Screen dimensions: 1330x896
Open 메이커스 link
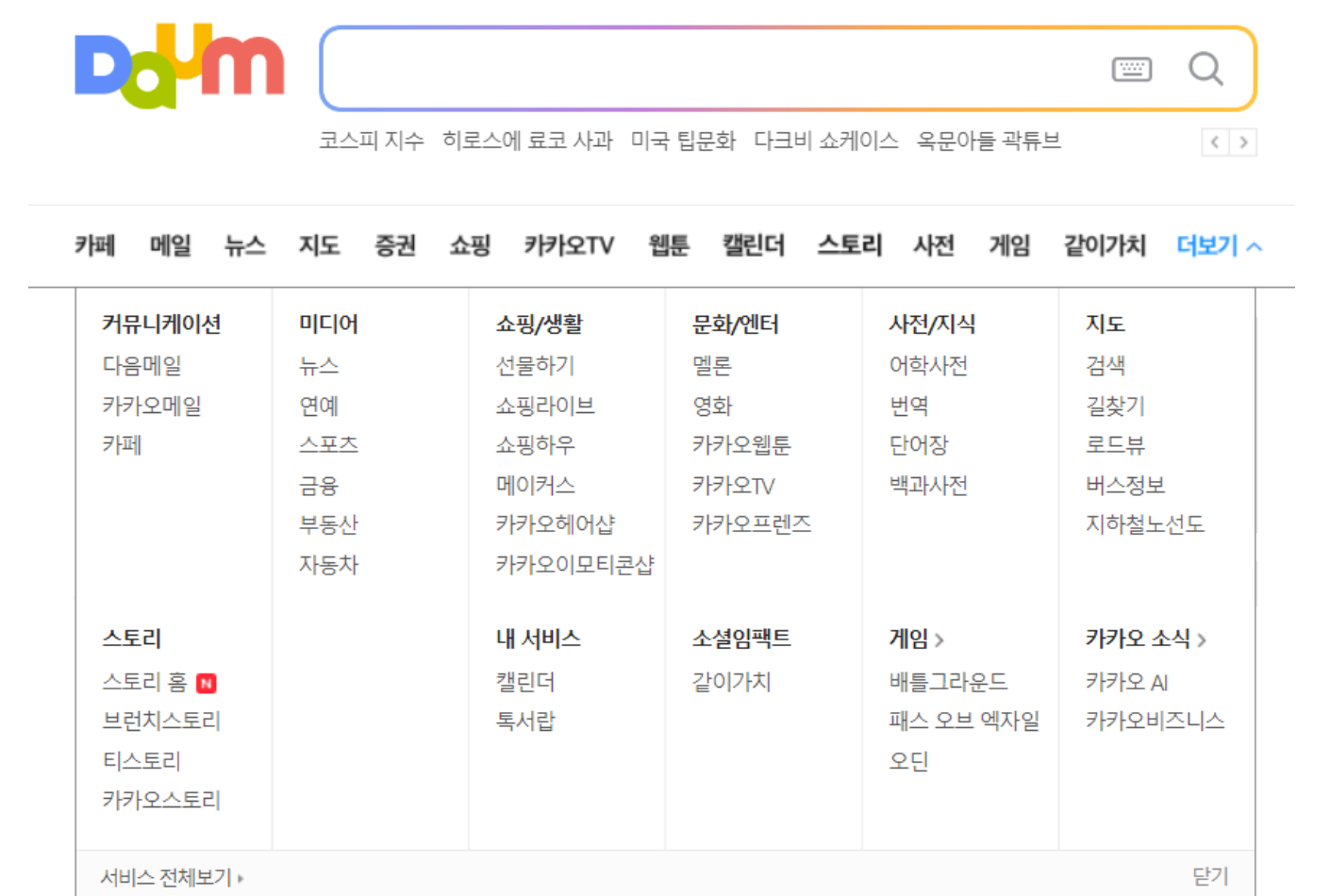point(535,486)
